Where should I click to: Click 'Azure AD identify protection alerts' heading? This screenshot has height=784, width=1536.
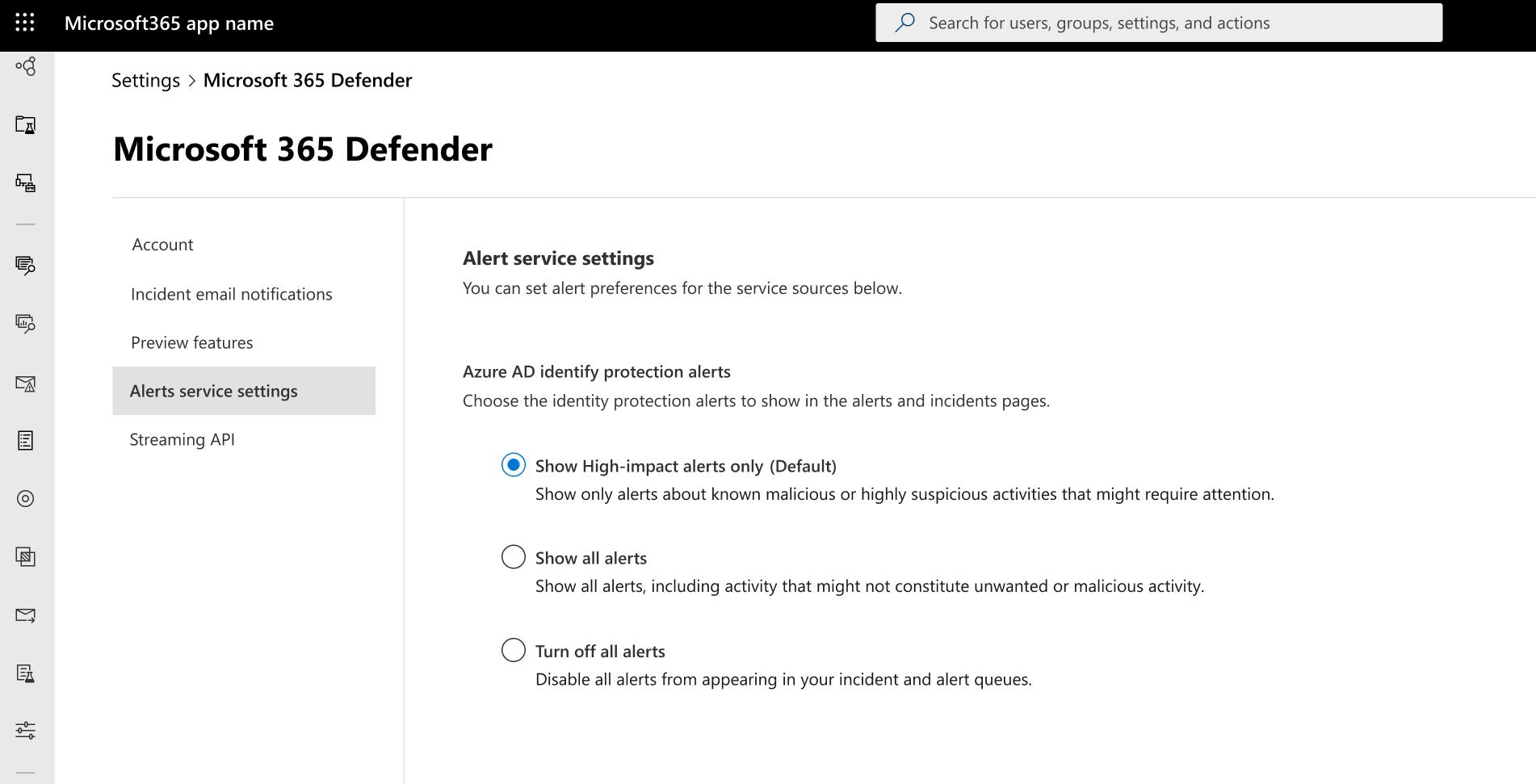tap(597, 371)
